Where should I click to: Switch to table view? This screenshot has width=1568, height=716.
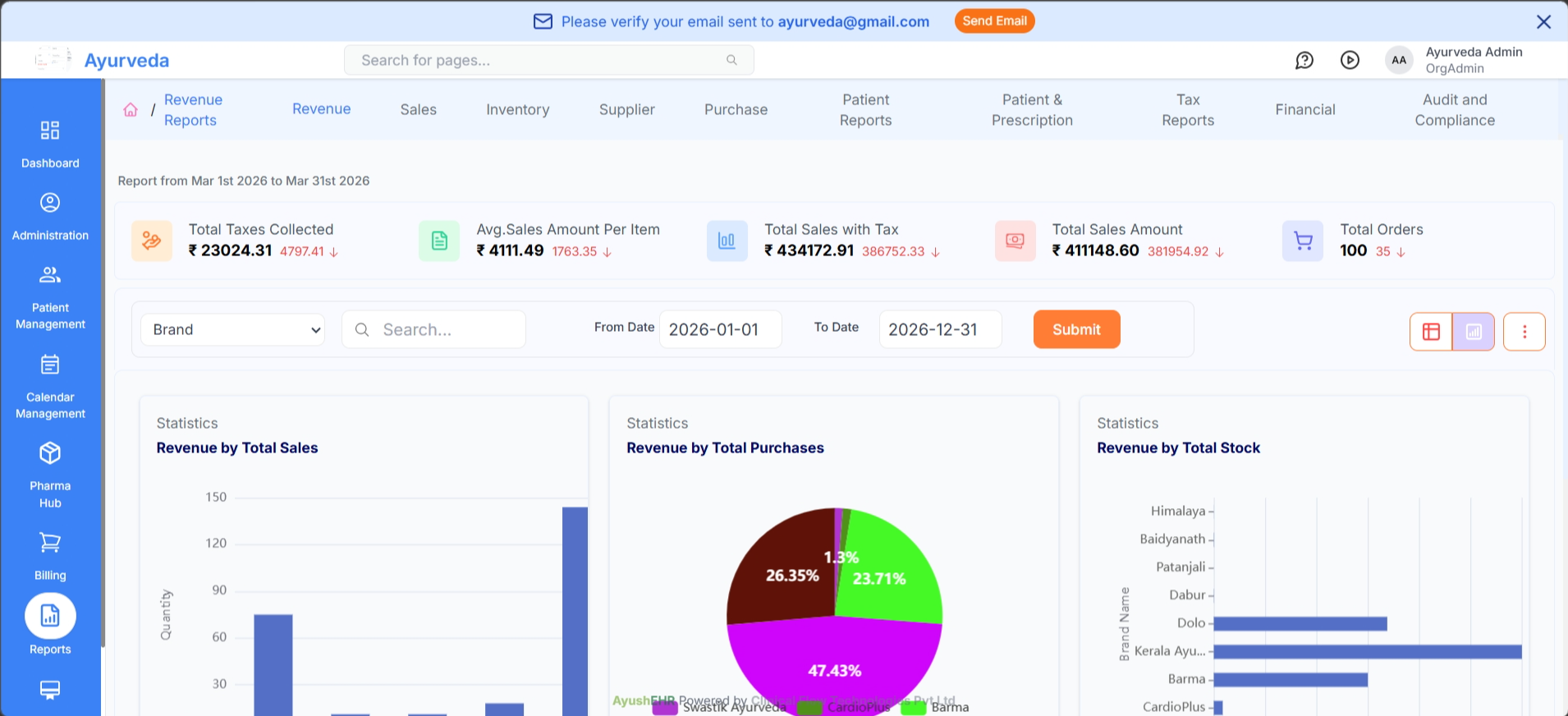[1431, 332]
